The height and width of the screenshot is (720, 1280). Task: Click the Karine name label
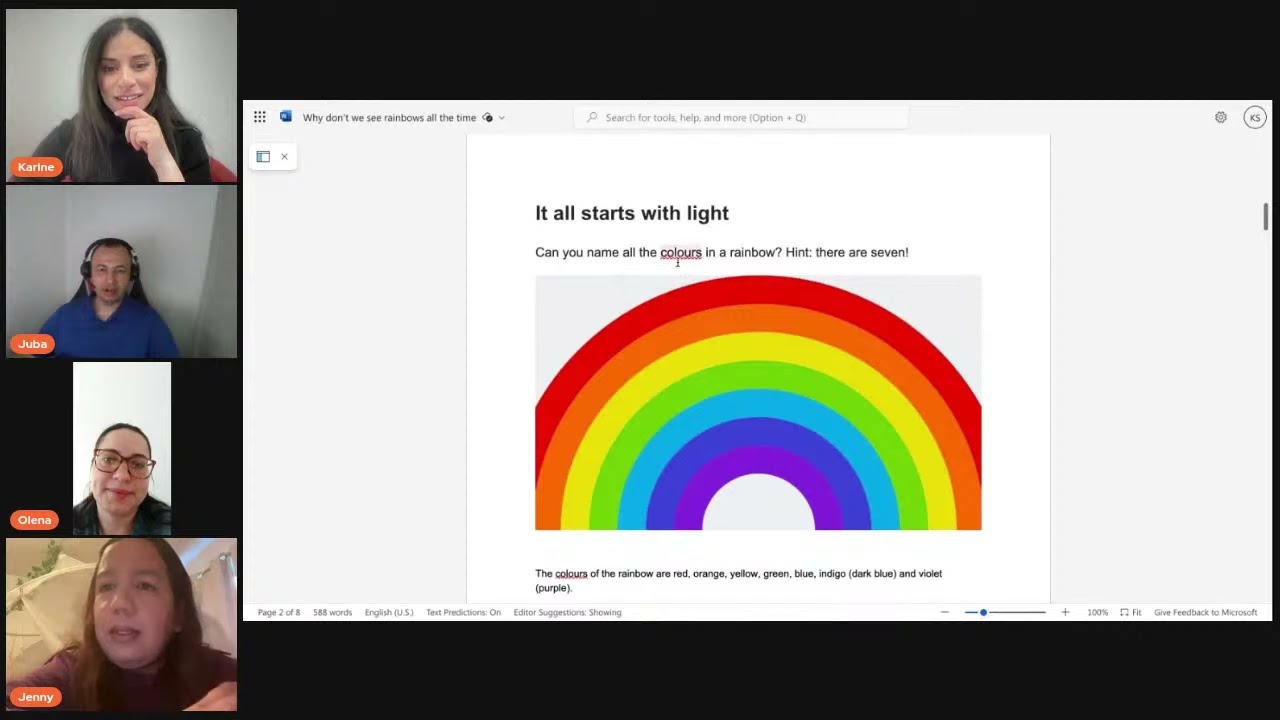pos(36,167)
